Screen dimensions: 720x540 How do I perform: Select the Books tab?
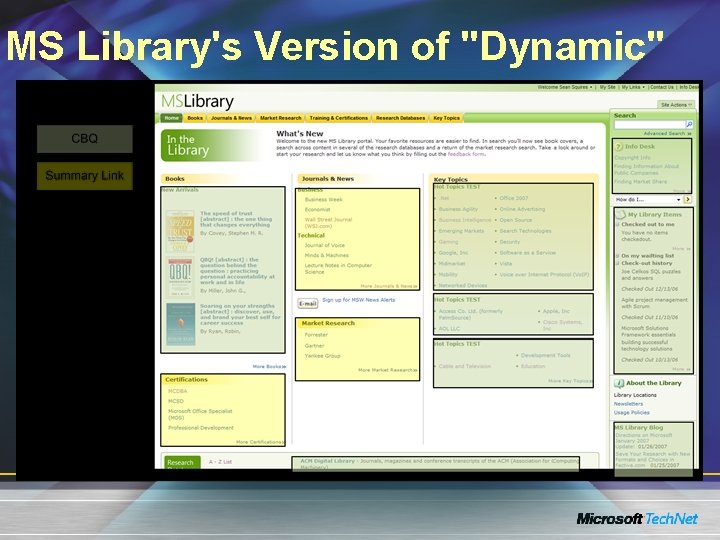[x=195, y=118]
